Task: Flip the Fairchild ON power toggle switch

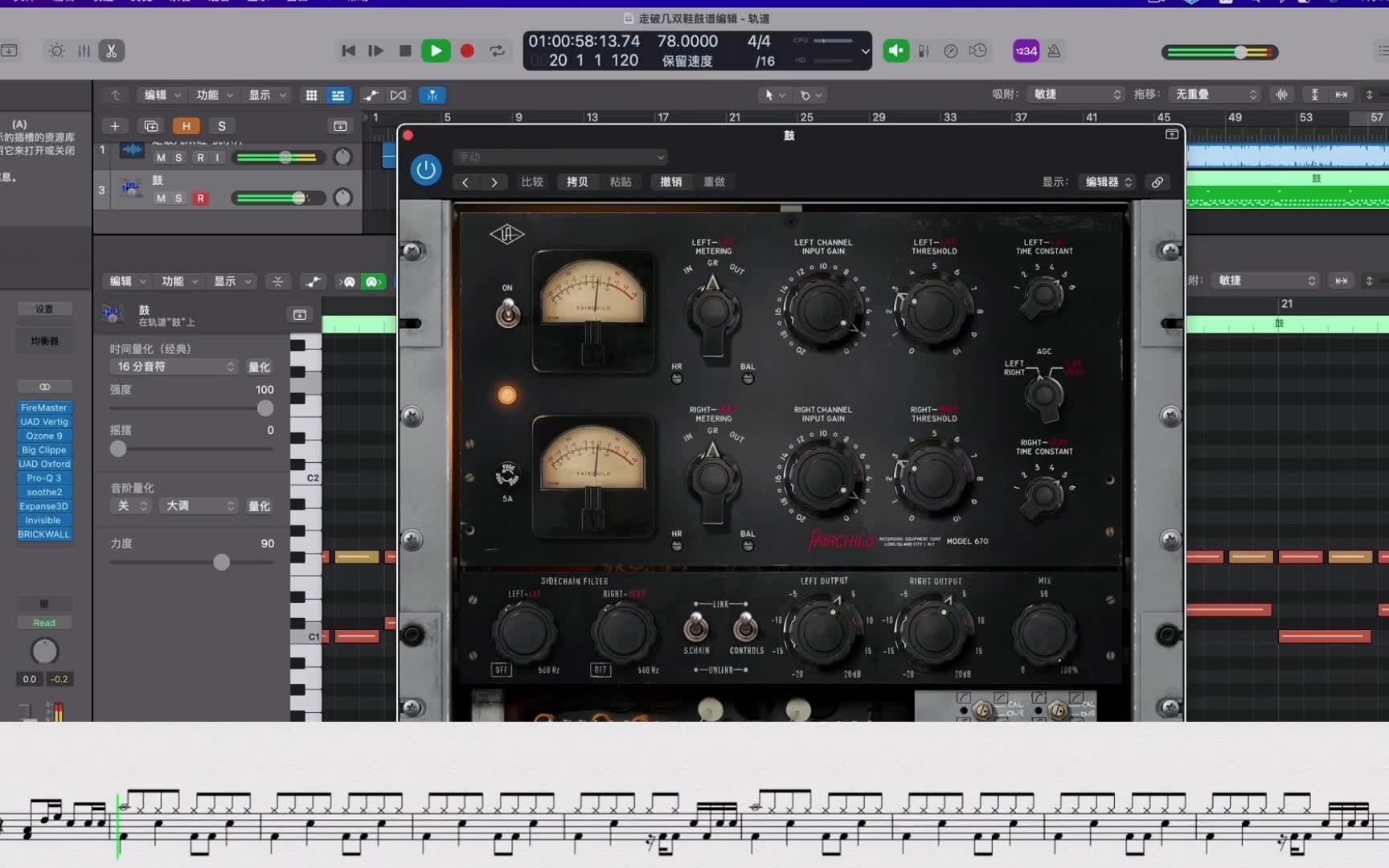Action: coord(507,313)
